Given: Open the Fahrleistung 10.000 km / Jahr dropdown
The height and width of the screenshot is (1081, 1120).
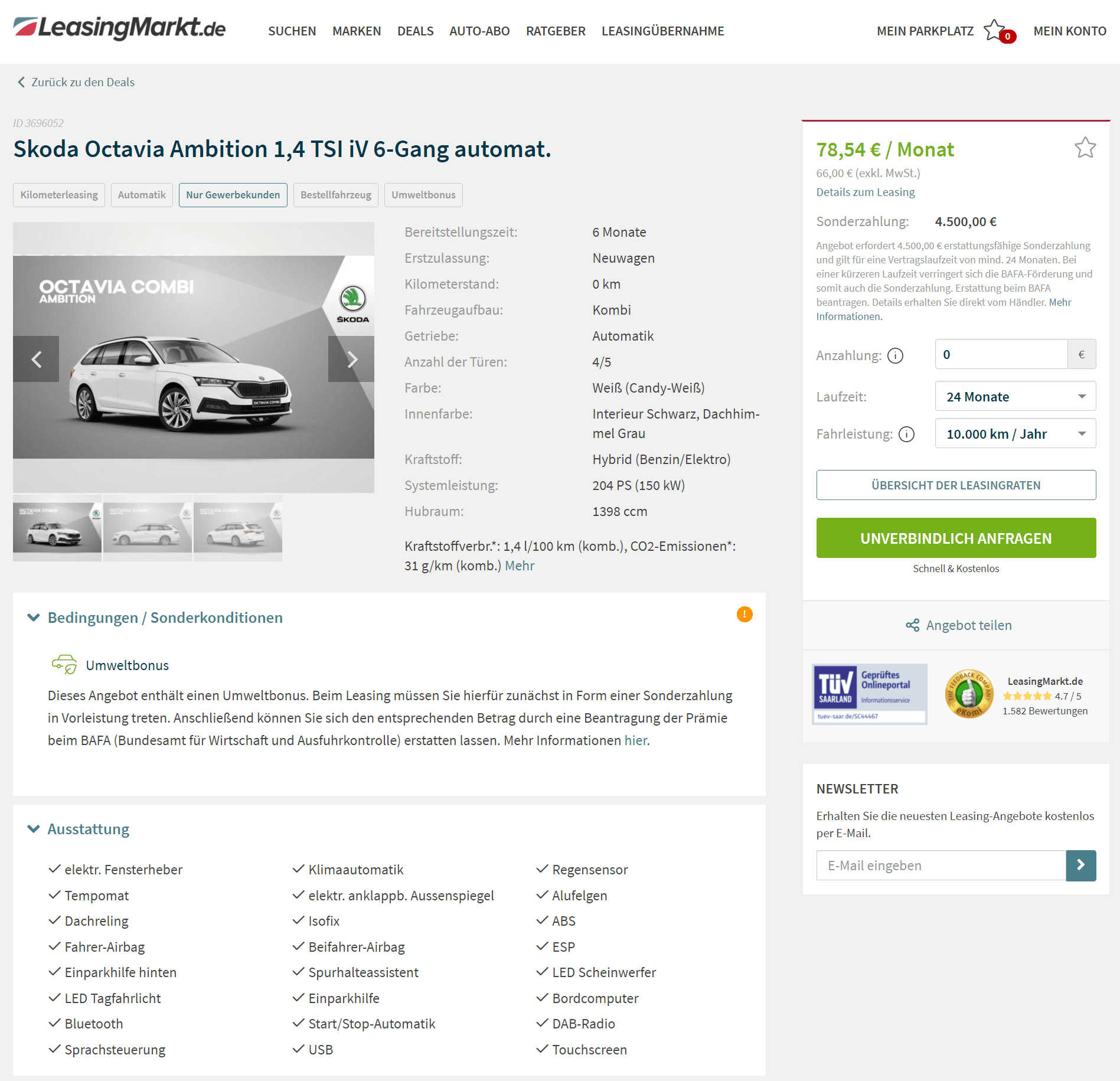Looking at the screenshot, I should point(1015,433).
